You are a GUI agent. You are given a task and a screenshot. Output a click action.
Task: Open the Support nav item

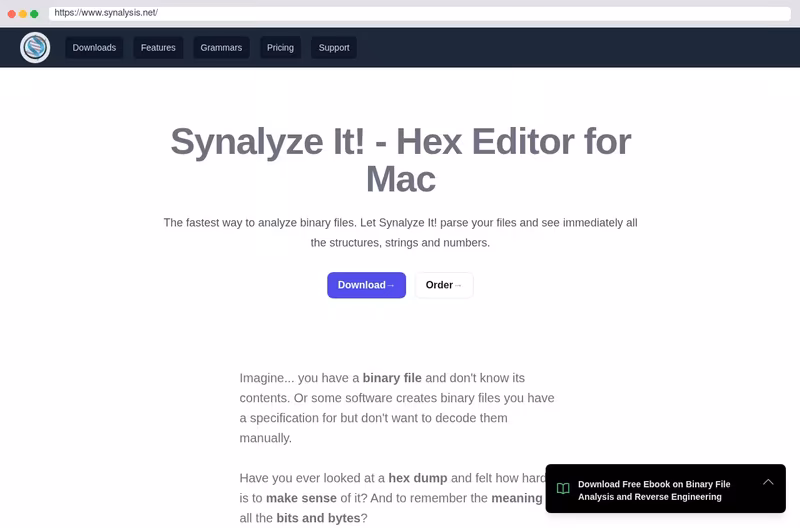click(x=334, y=47)
